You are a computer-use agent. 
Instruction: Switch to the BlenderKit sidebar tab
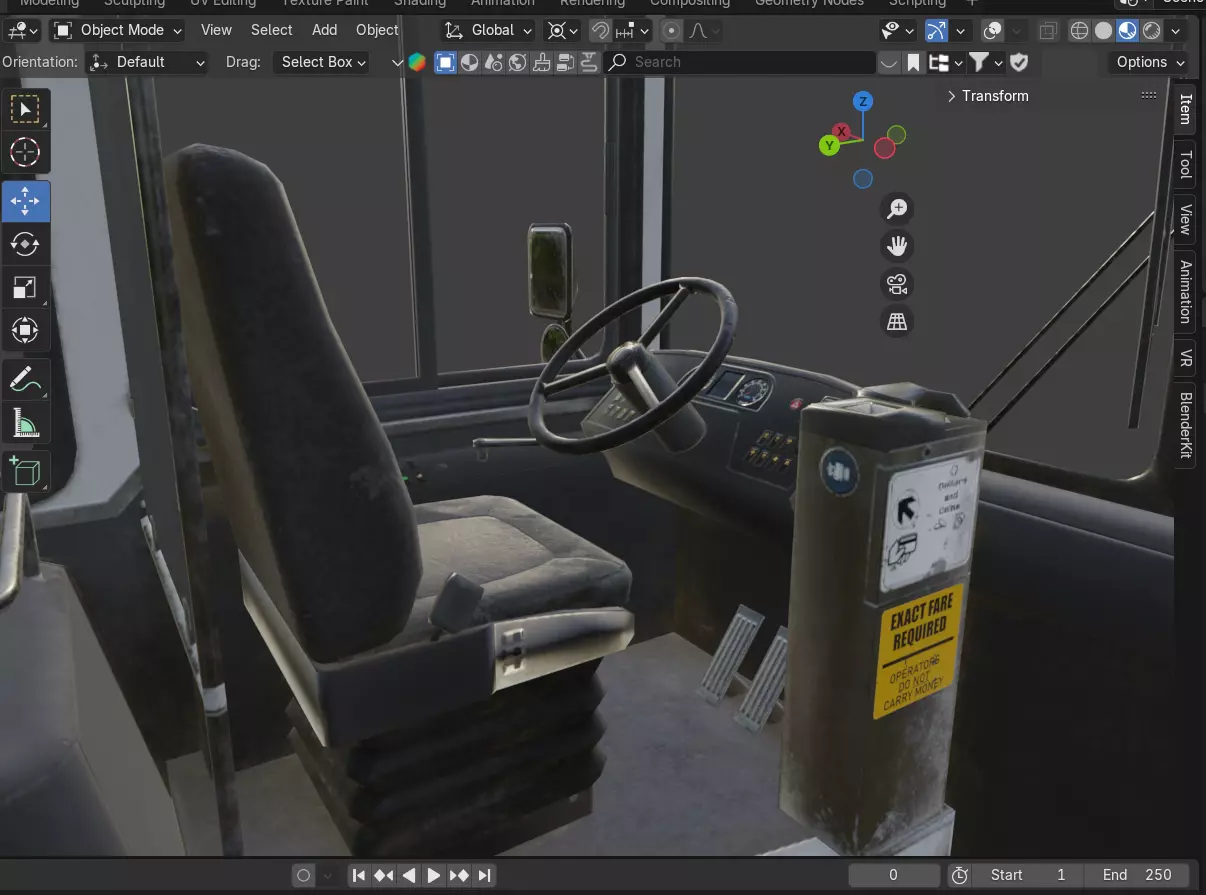[x=1185, y=425]
